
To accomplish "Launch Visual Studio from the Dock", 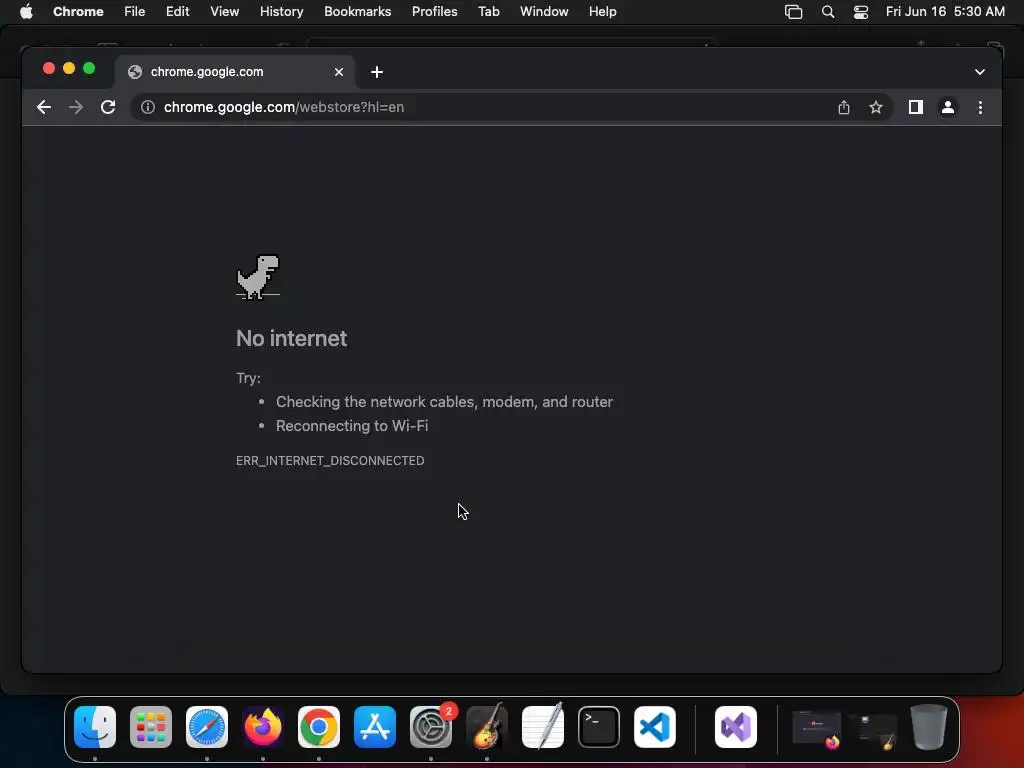I will [x=736, y=727].
